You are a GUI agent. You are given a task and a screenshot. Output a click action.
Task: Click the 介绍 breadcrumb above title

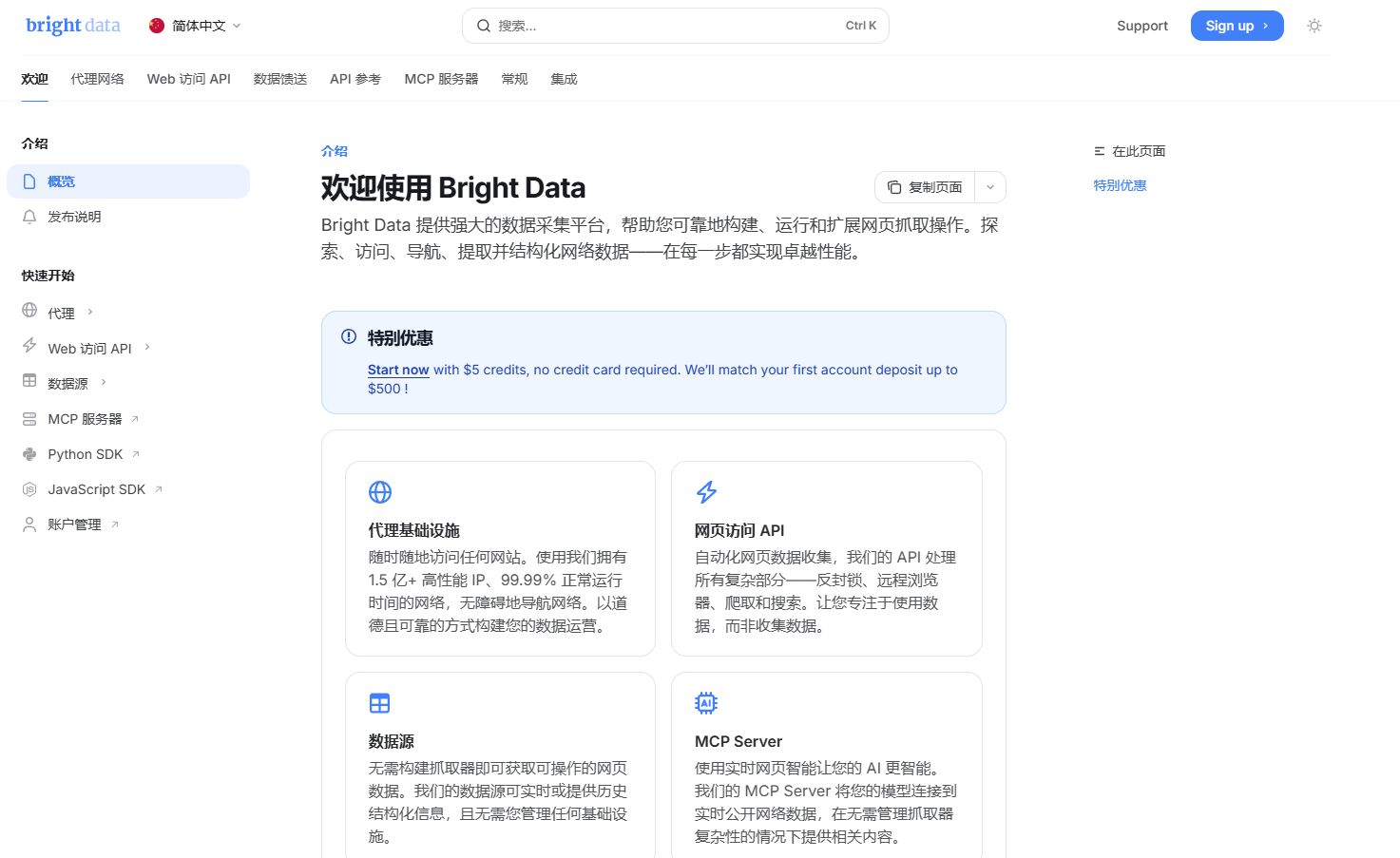(335, 151)
